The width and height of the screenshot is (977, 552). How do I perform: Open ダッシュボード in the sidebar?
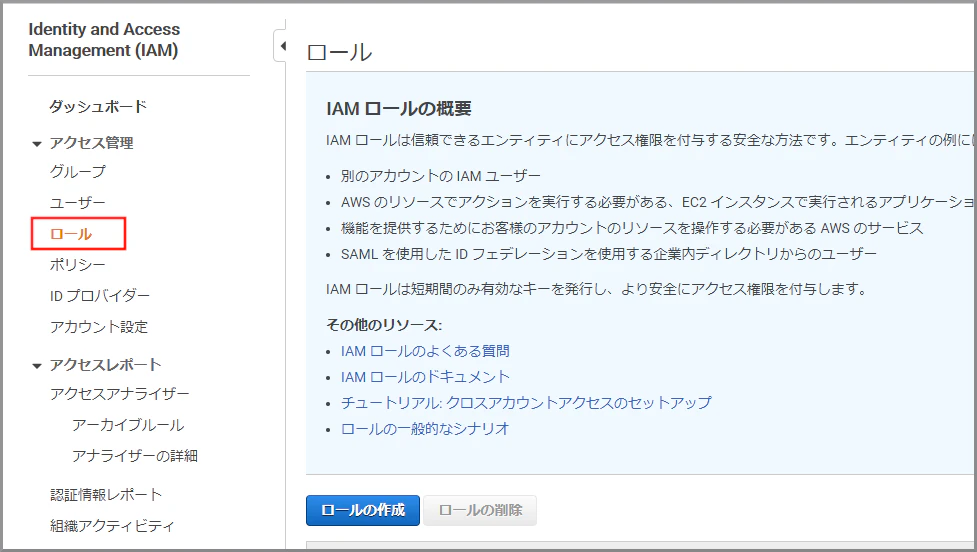(x=98, y=107)
